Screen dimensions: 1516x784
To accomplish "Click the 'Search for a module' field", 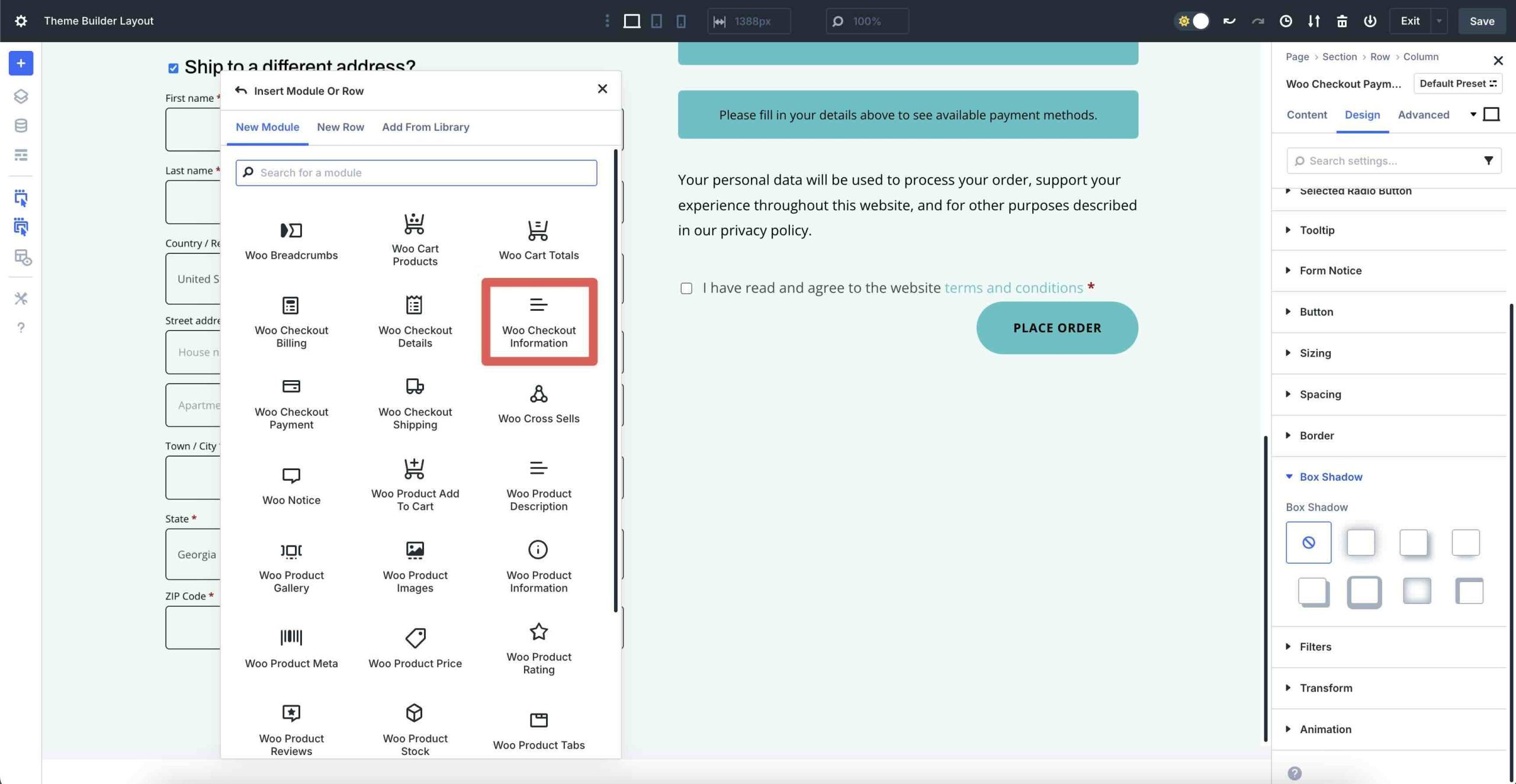I will [x=416, y=172].
